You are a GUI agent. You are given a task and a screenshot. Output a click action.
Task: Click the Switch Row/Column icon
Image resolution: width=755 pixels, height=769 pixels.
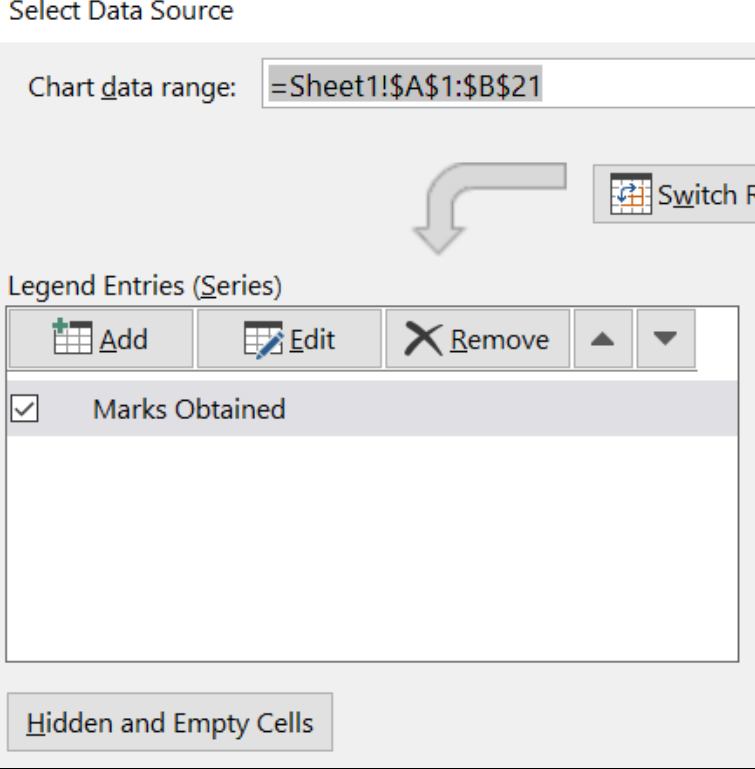tap(630, 194)
